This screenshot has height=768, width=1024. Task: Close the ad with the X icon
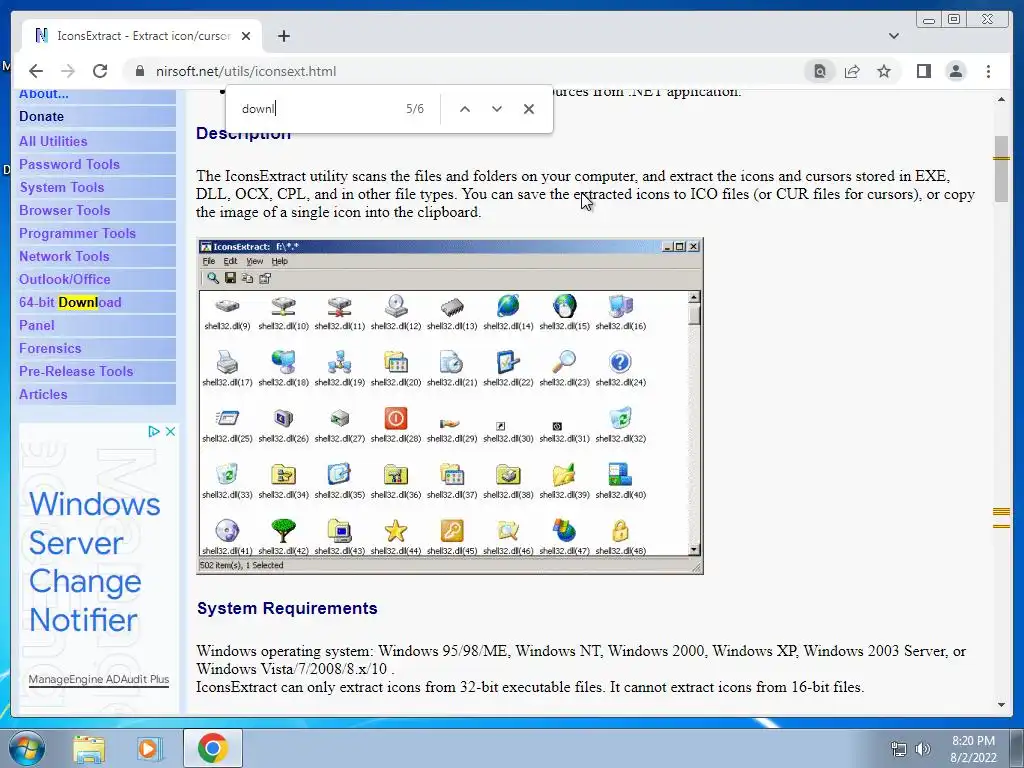pyautogui.click(x=170, y=431)
